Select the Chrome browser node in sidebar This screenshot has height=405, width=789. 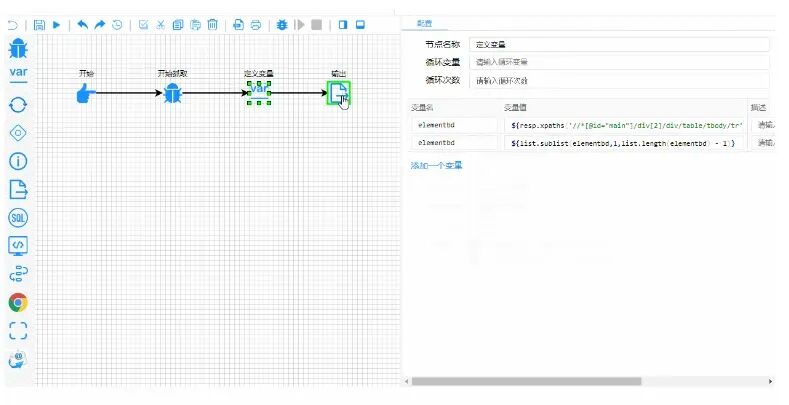point(18,302)
